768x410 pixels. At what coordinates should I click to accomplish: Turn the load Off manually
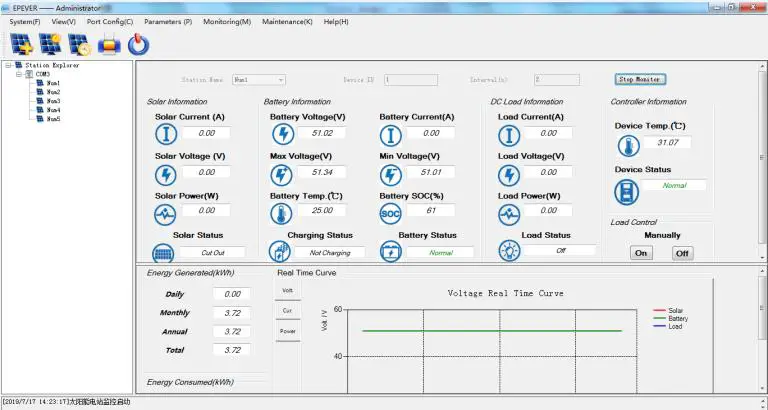coord(681,253)
